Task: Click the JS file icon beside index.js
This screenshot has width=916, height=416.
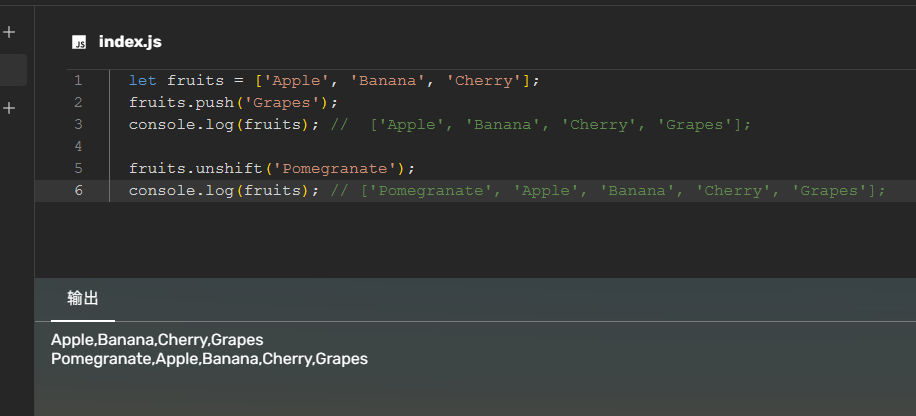Action: (x=79, y=42)
